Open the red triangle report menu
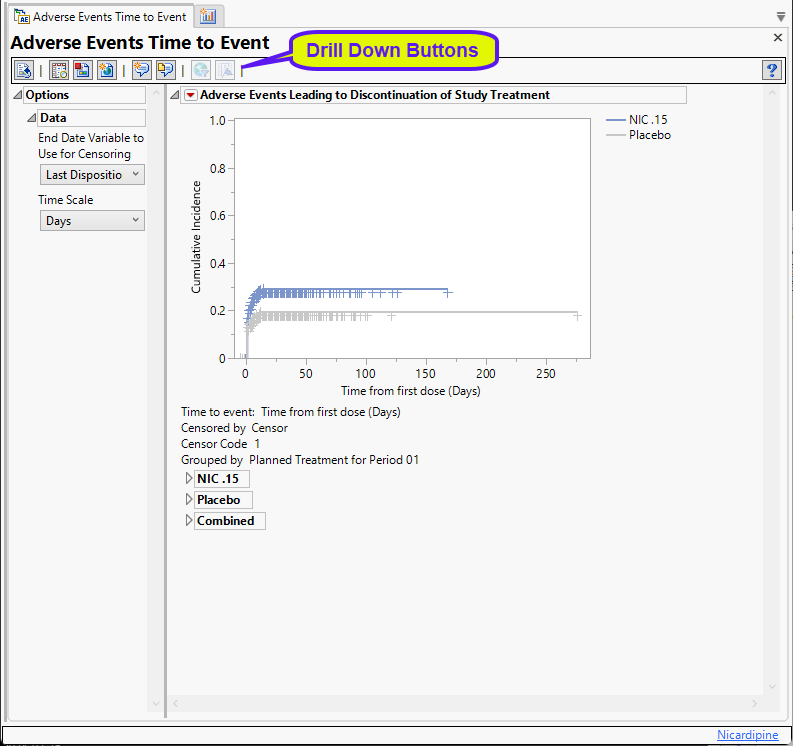This screenshot has width=793, height=746. 191,95
